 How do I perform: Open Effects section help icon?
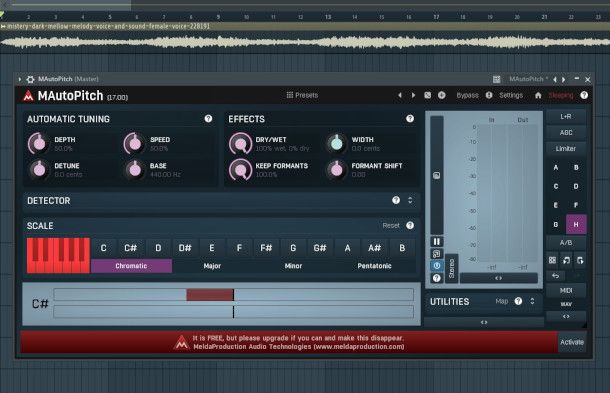[410, 119]
